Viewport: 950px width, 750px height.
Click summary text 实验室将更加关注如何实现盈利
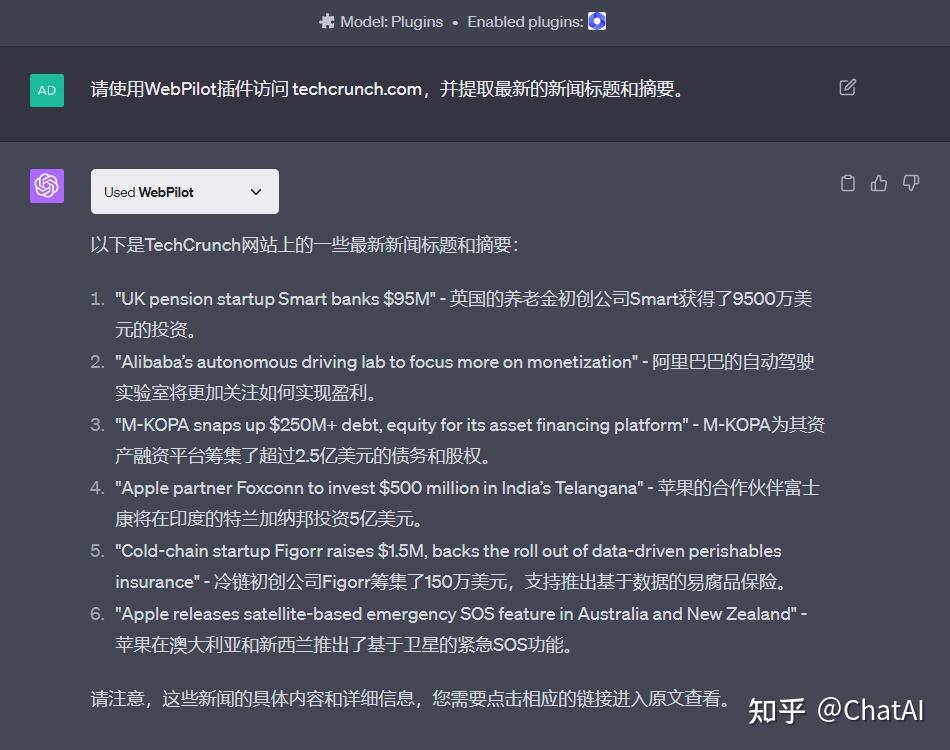point(245,393)
